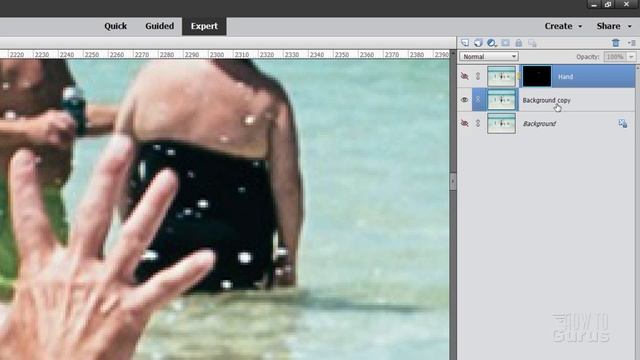Select the Hand layer black mask
The height and width of the screenshot is (360, 640).
coord(537,76)
